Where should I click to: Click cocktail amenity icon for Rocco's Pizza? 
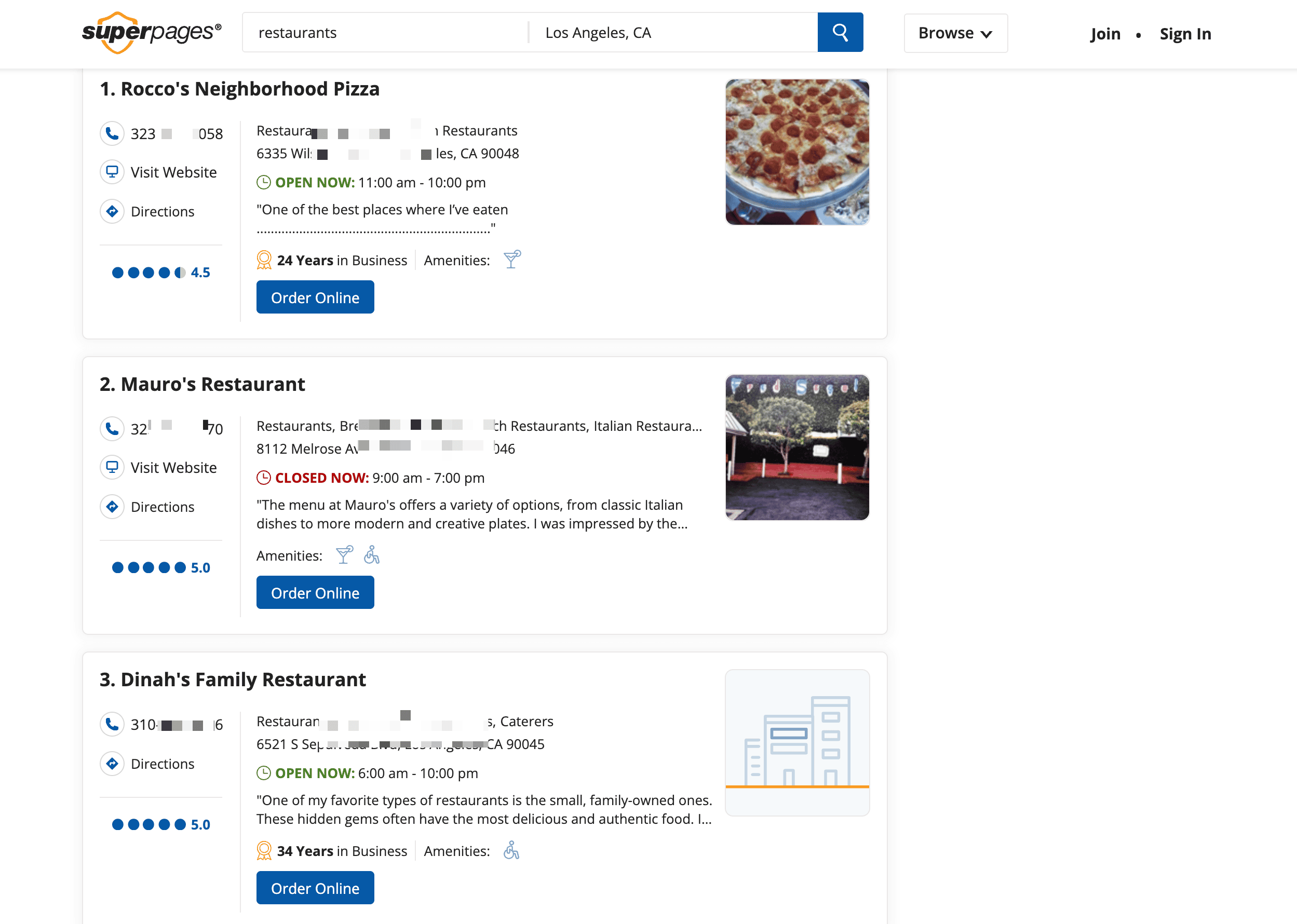511,260
